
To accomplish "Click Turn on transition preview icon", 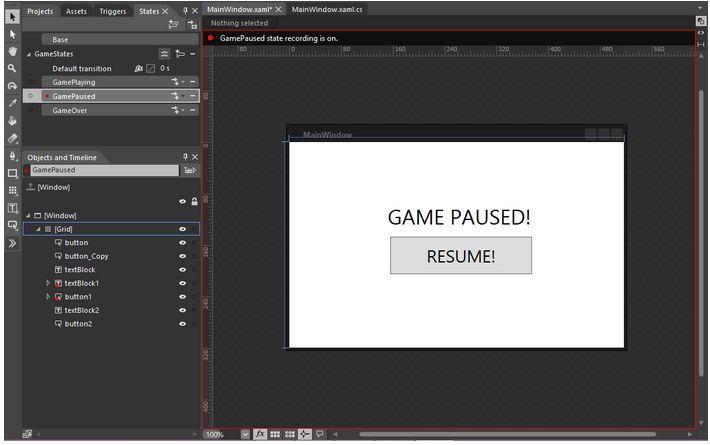I will 192,24.
